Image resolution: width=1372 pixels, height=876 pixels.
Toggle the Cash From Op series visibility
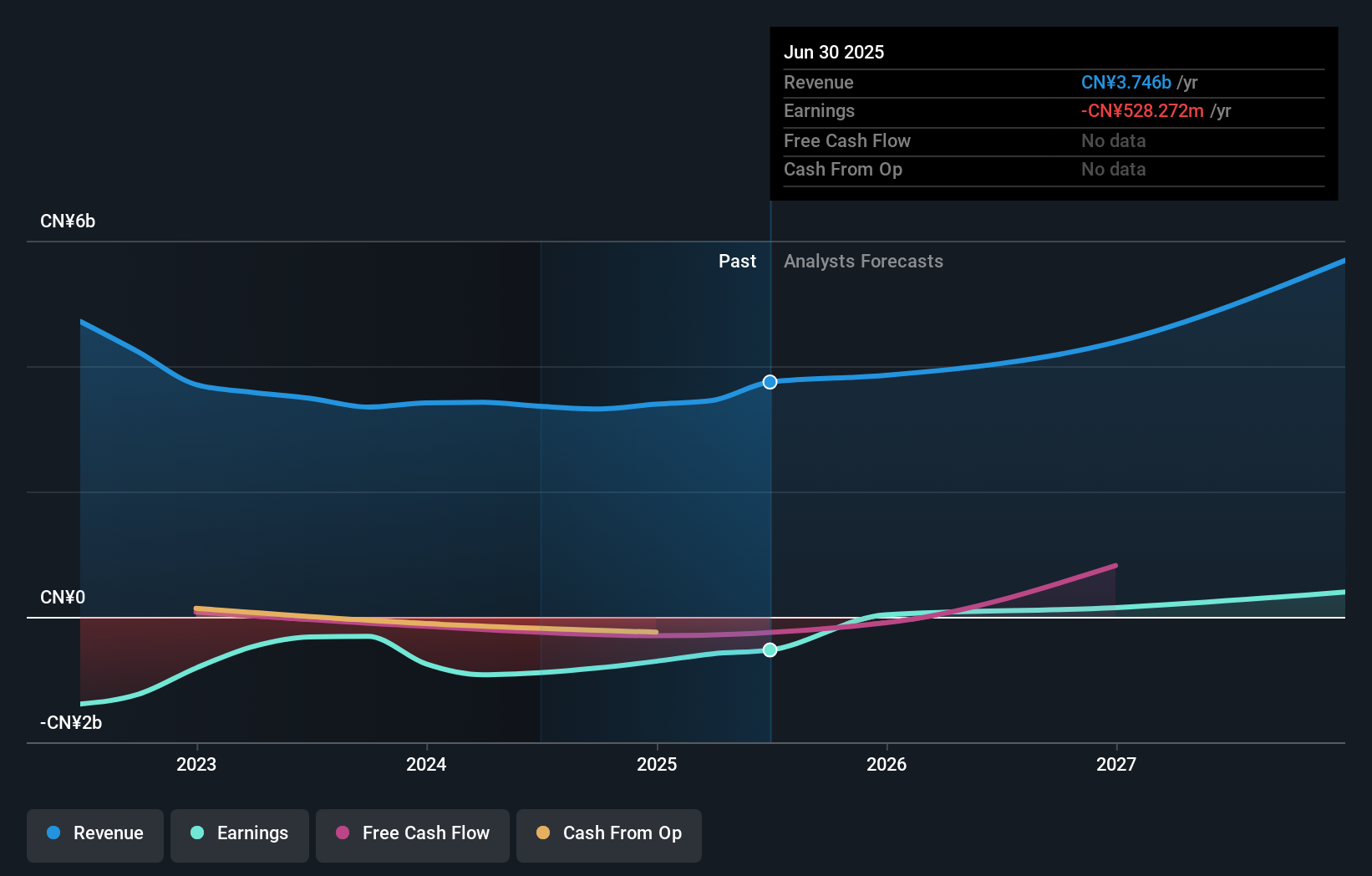click(608, 833)
